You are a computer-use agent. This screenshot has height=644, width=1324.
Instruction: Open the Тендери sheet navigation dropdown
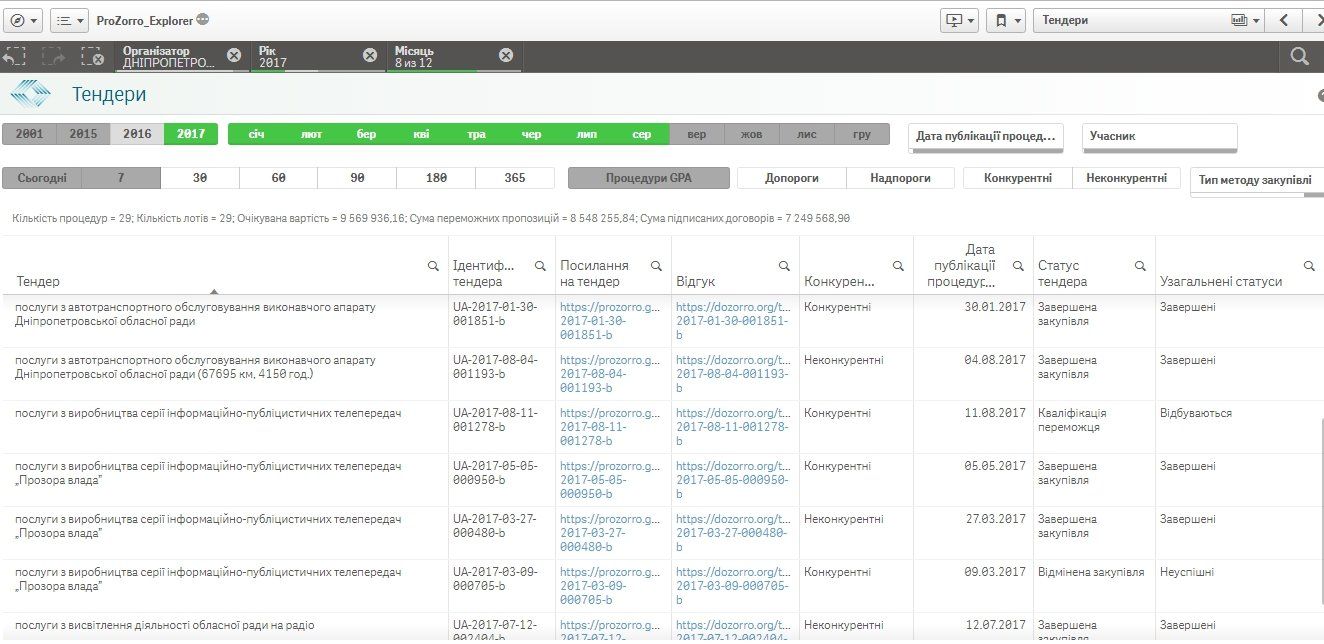click(1254, 19)
